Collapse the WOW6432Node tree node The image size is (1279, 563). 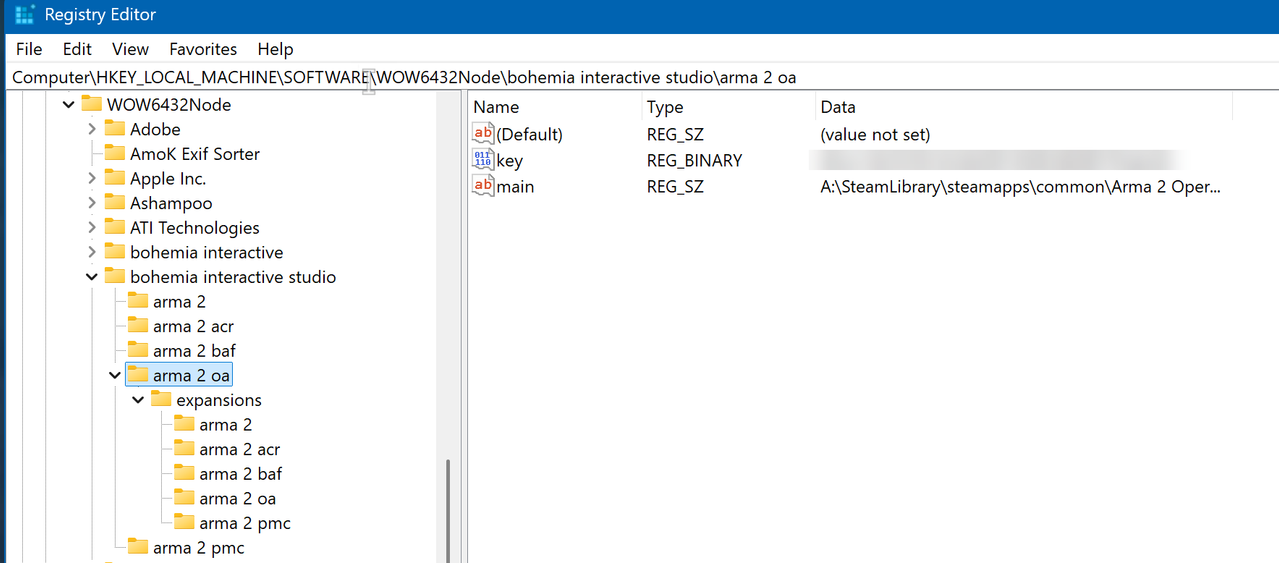(x=68, y=104)
